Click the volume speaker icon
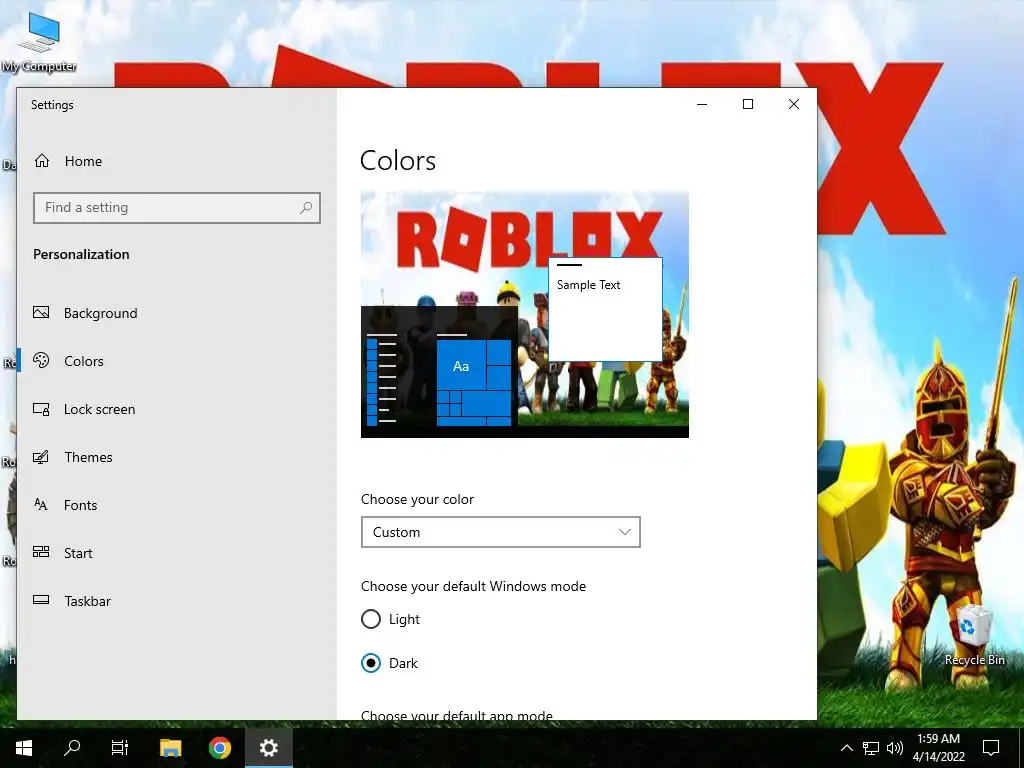The image size is (1024, 768). click(895, 748)
